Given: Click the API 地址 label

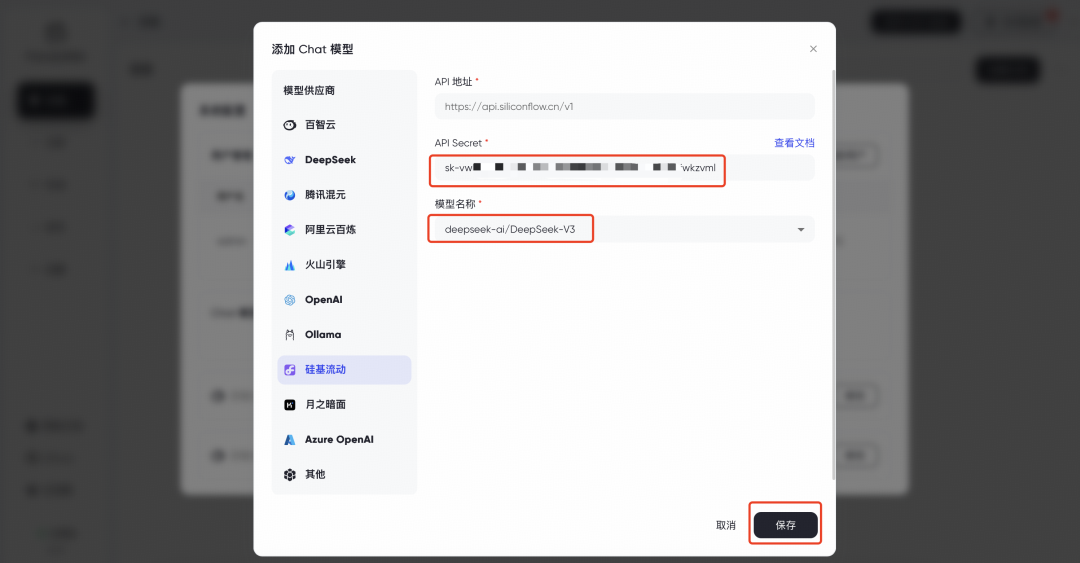Looking at the screenshot, I should coord(453,81).
